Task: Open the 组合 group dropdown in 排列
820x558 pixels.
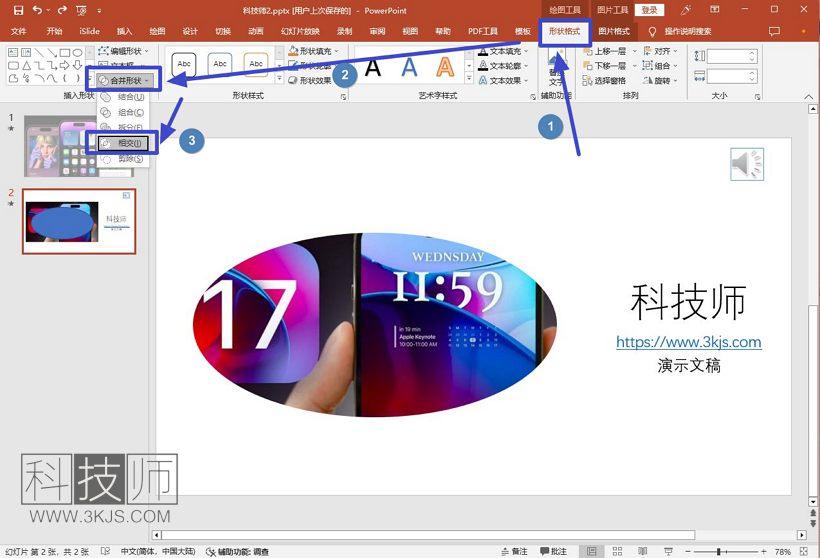Action: coord(660,66)
